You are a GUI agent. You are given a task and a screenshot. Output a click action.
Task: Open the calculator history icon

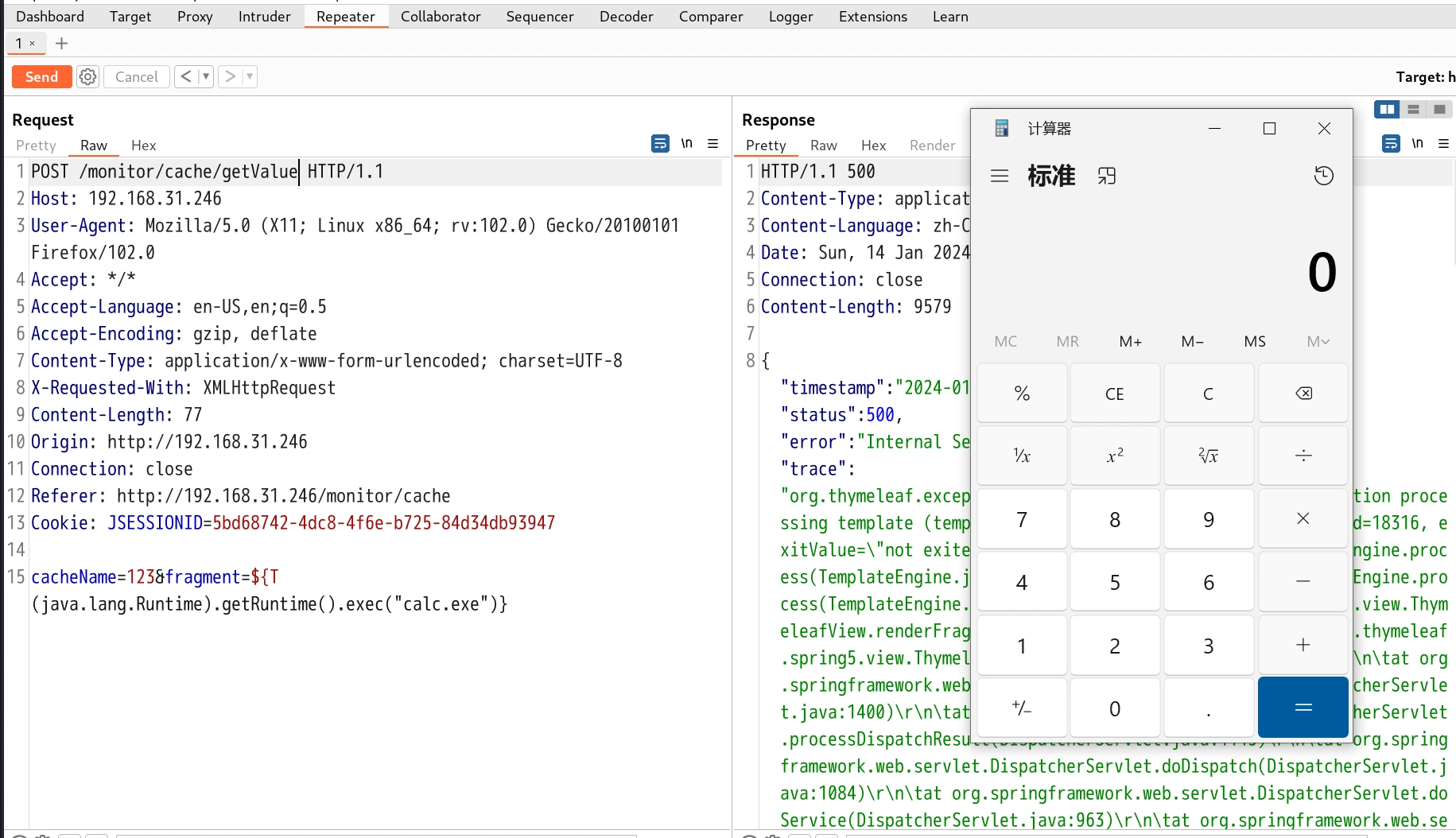[1323, 176]
